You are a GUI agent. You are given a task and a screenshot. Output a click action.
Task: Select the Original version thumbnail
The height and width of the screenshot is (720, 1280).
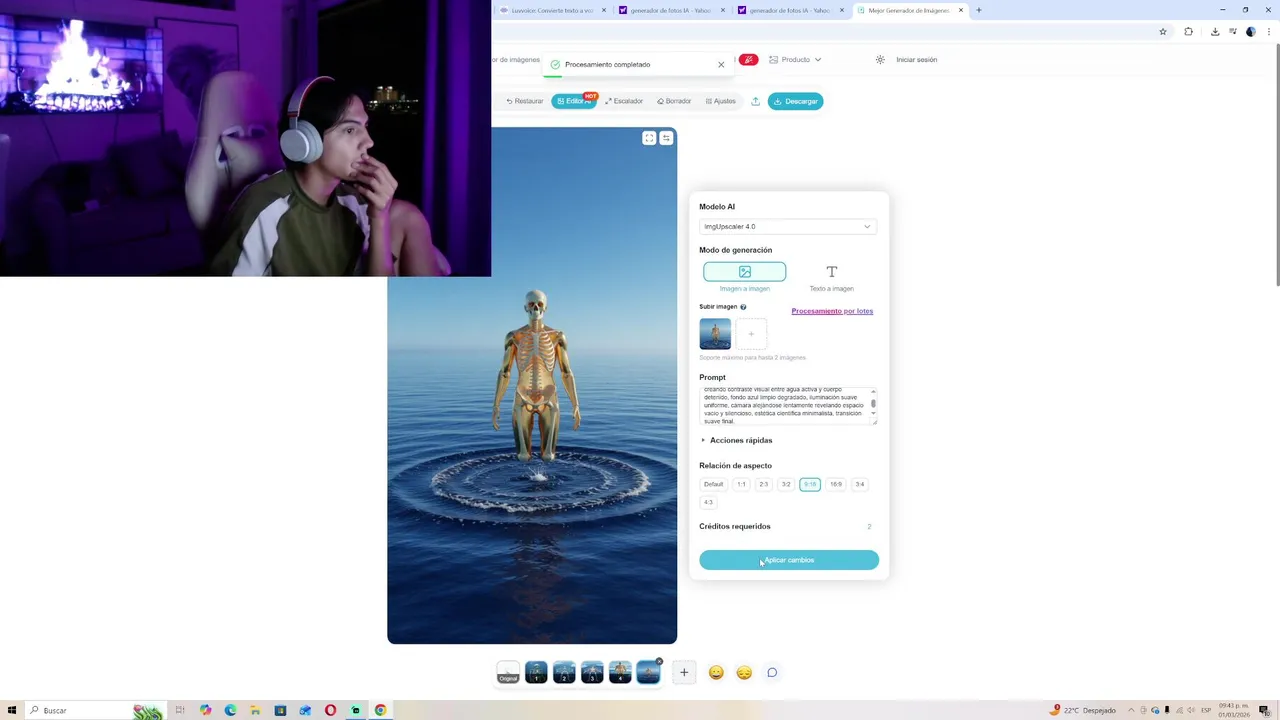[x=508, y=672]
